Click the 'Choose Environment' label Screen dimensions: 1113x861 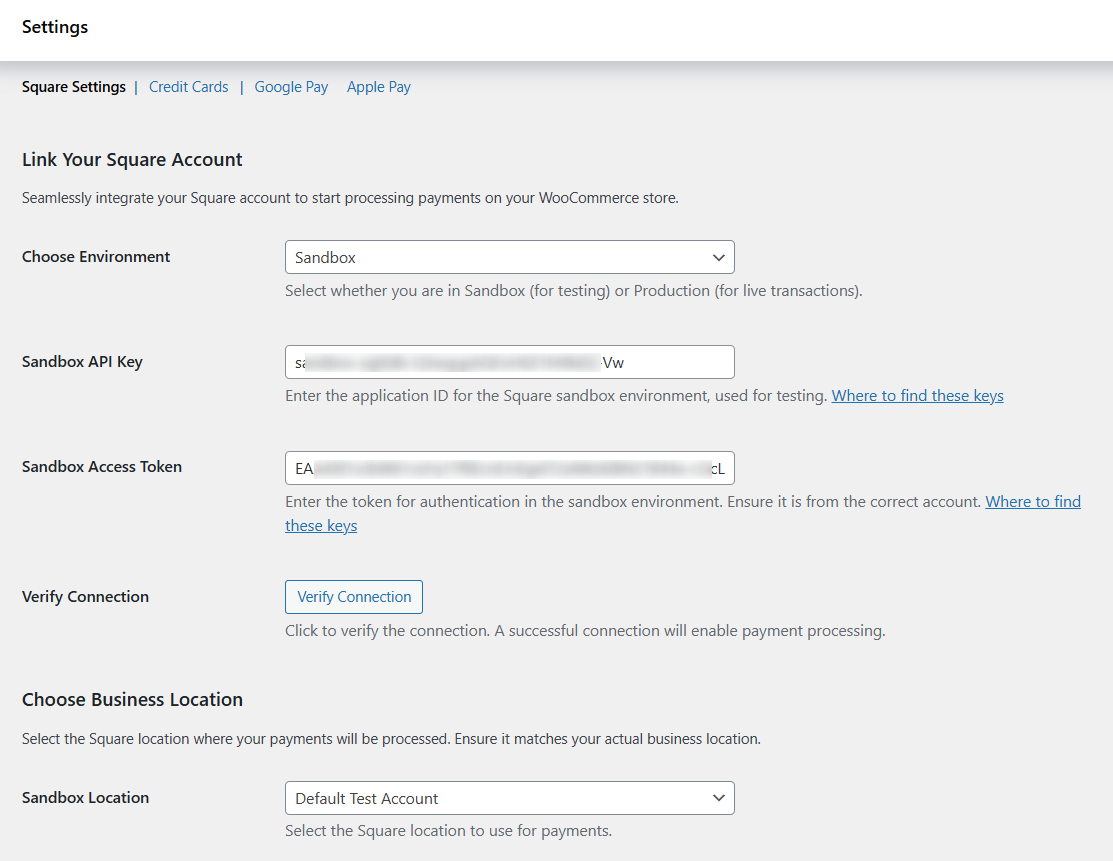(x=96, y=257)
